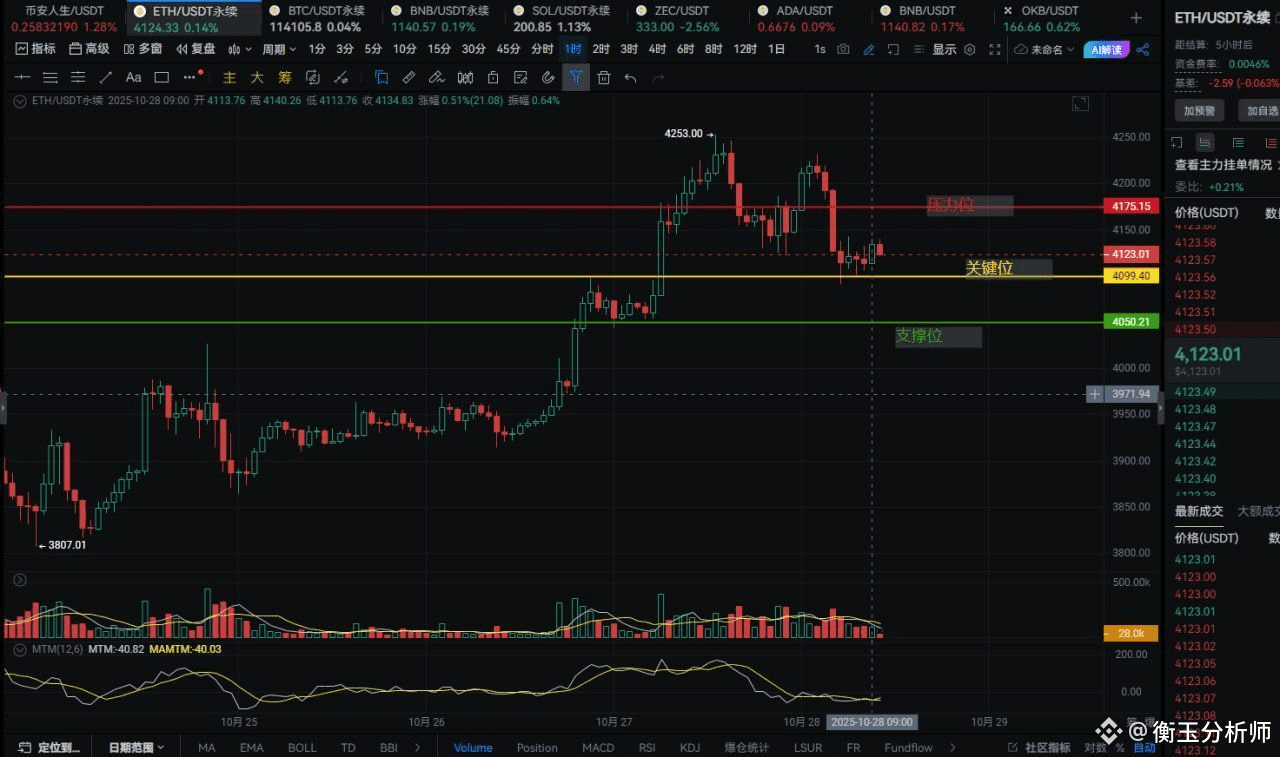Click the 大 indicator icon
The image size is (1280, 757).
click(x=257, y=77)
